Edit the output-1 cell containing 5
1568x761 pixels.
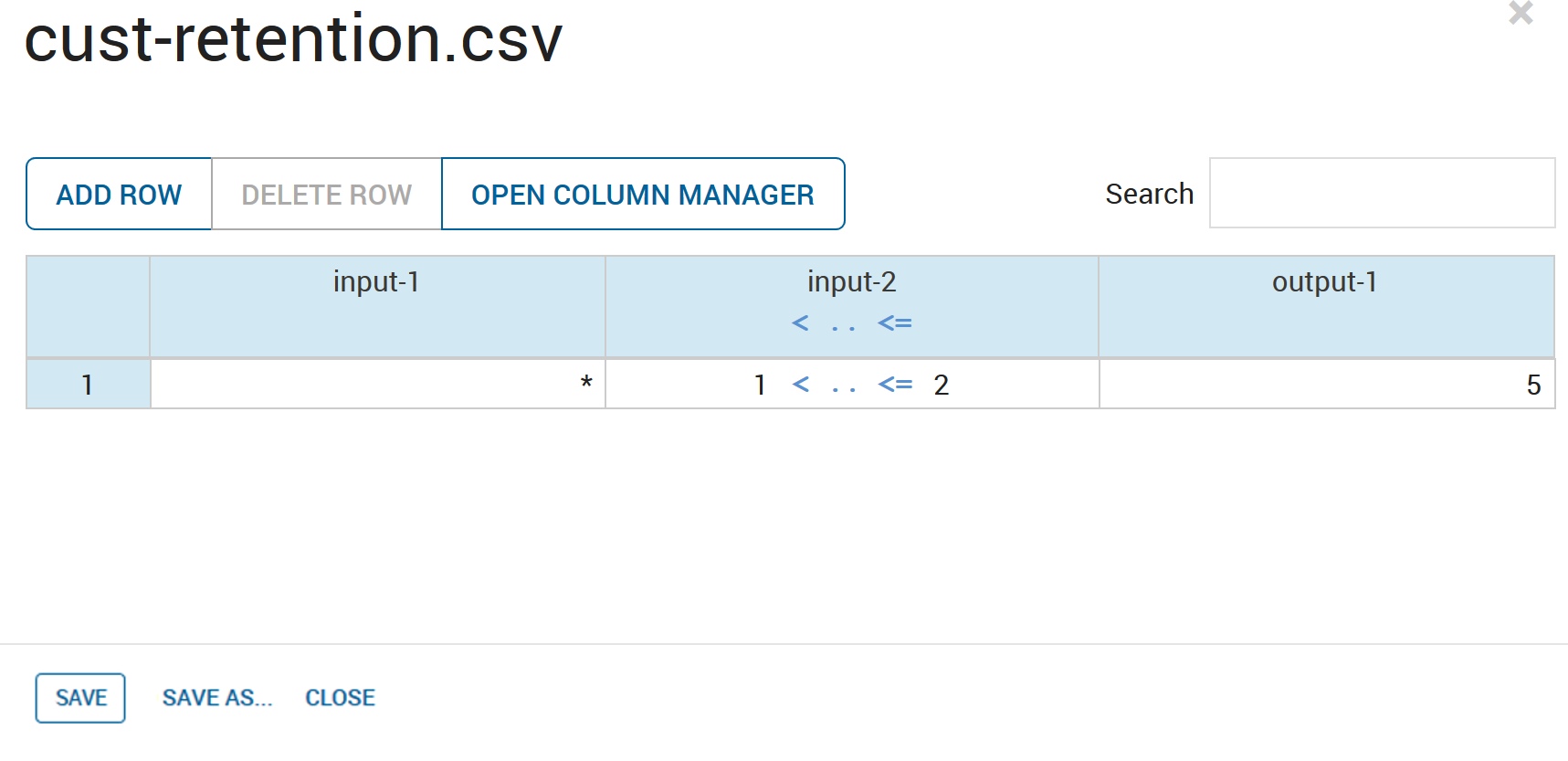1326,385
